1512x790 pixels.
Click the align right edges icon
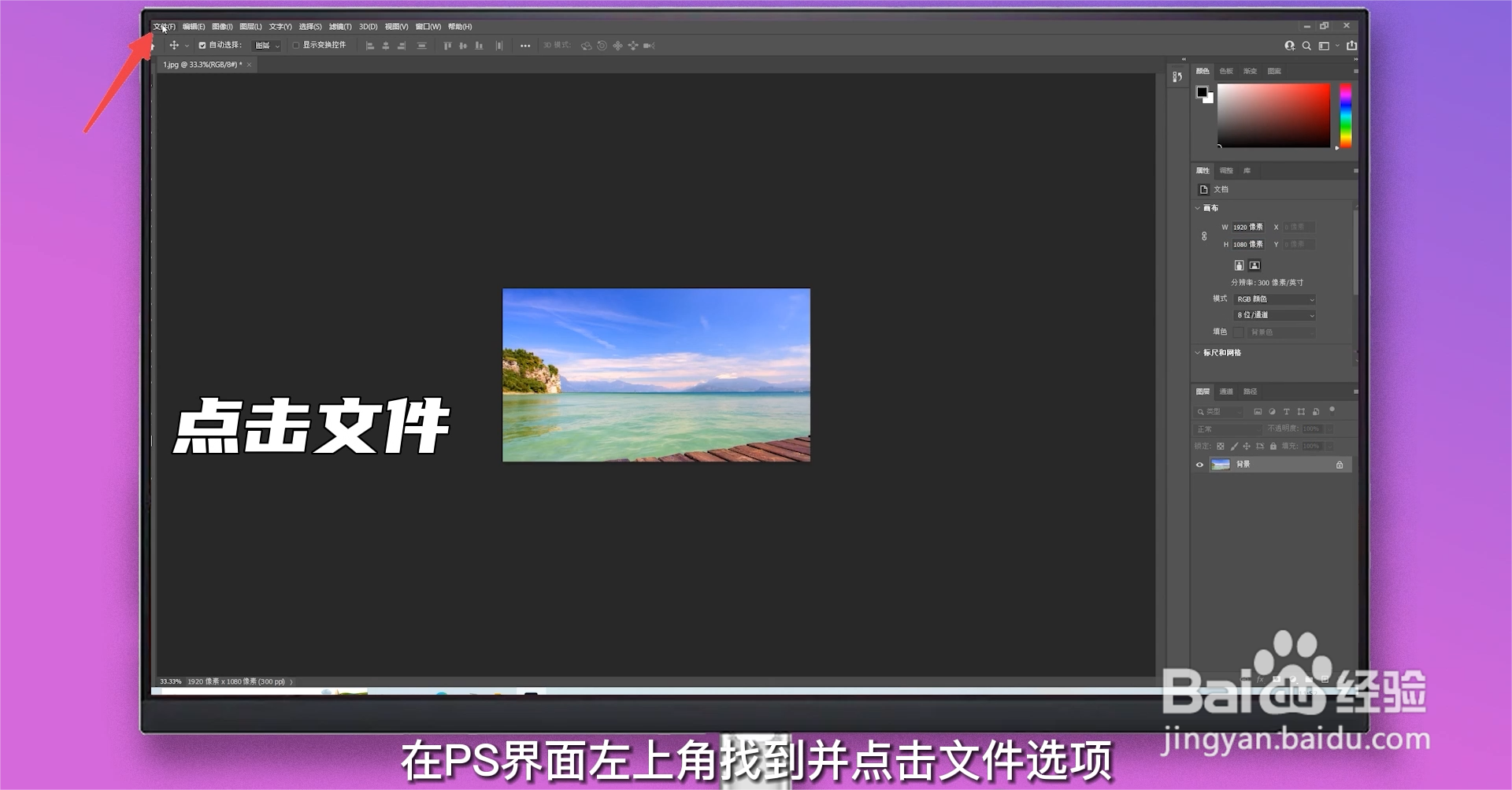click(x=402, y=46)
